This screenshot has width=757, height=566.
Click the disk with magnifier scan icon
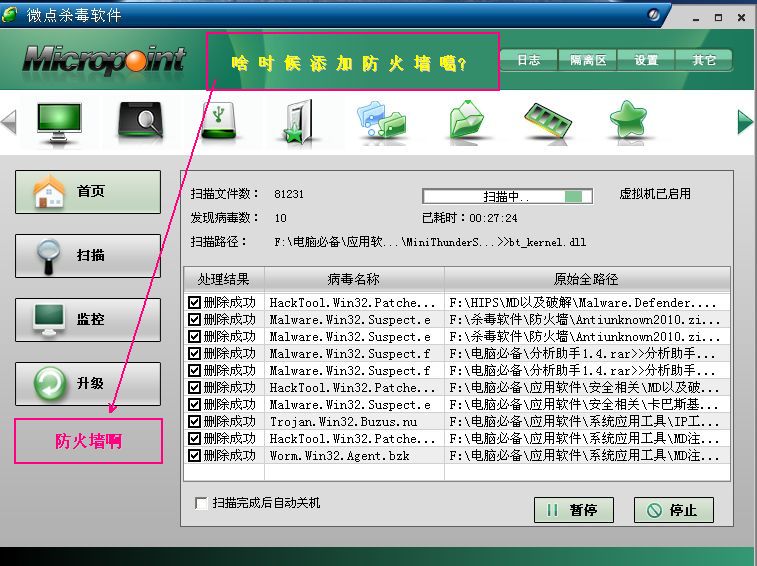[x=139, y=121]
